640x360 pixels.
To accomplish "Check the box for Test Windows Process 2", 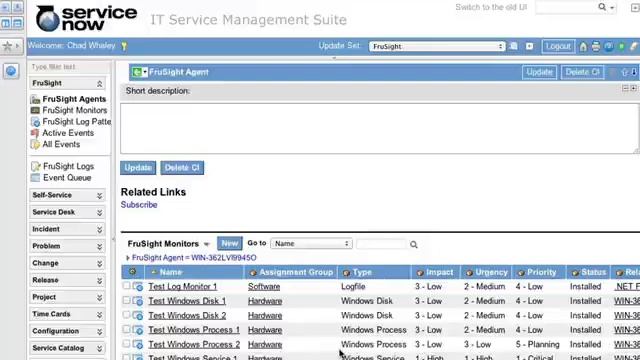I will (127, 344).
